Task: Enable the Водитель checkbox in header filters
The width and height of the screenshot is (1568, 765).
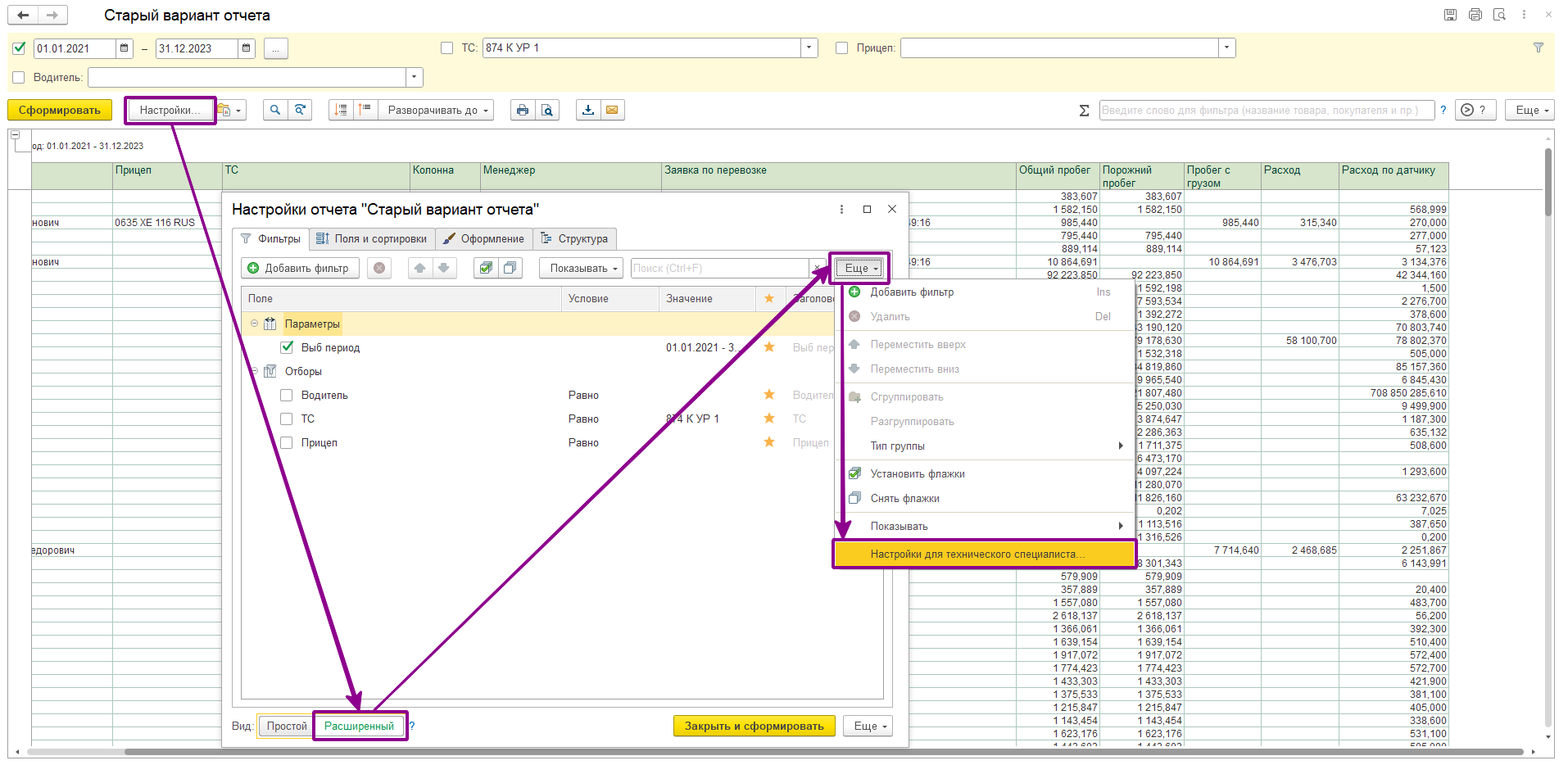Action: 19,78
